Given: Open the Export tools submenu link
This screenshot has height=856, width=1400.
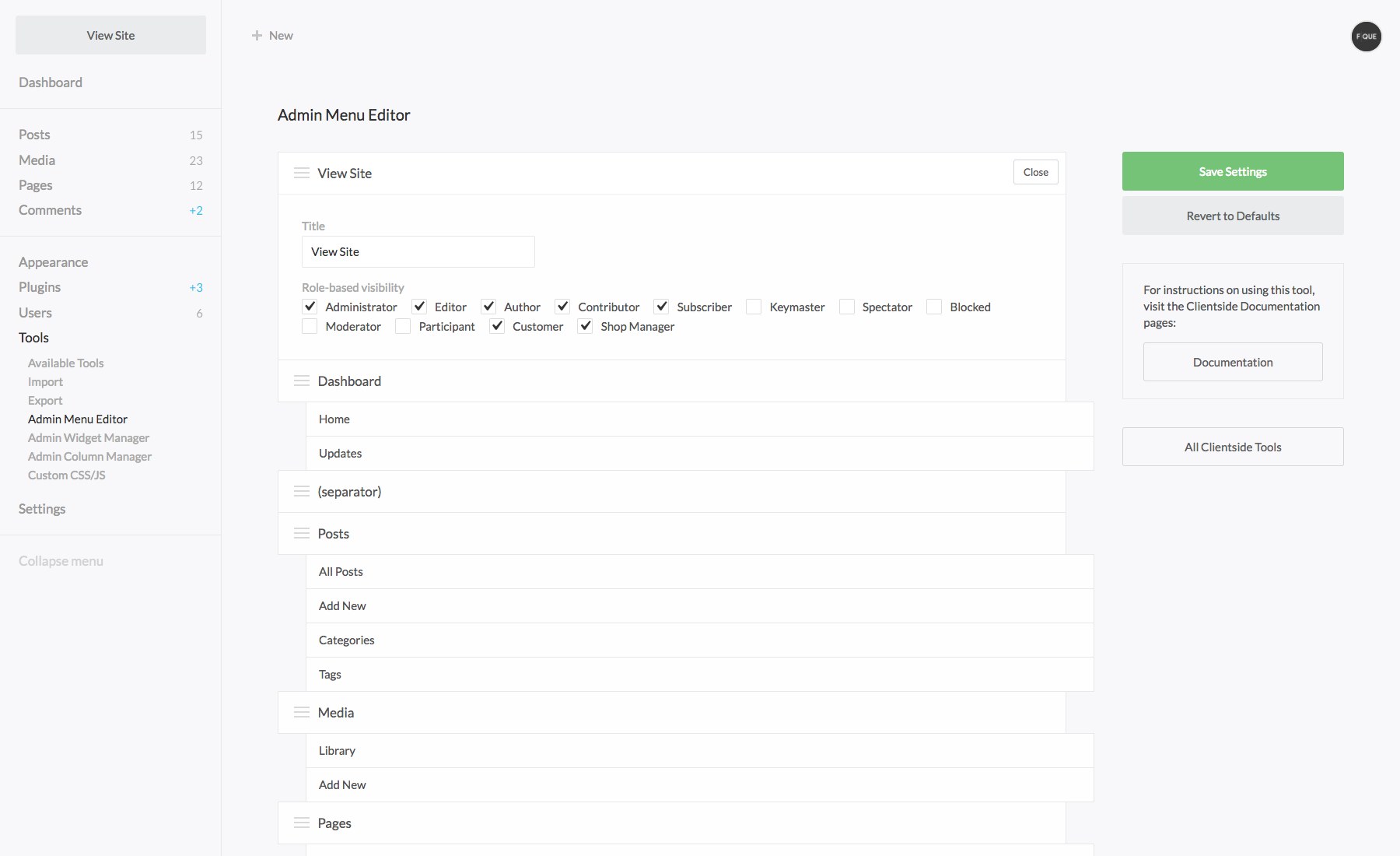Looking at the screenshot, I should coord(45,400).
